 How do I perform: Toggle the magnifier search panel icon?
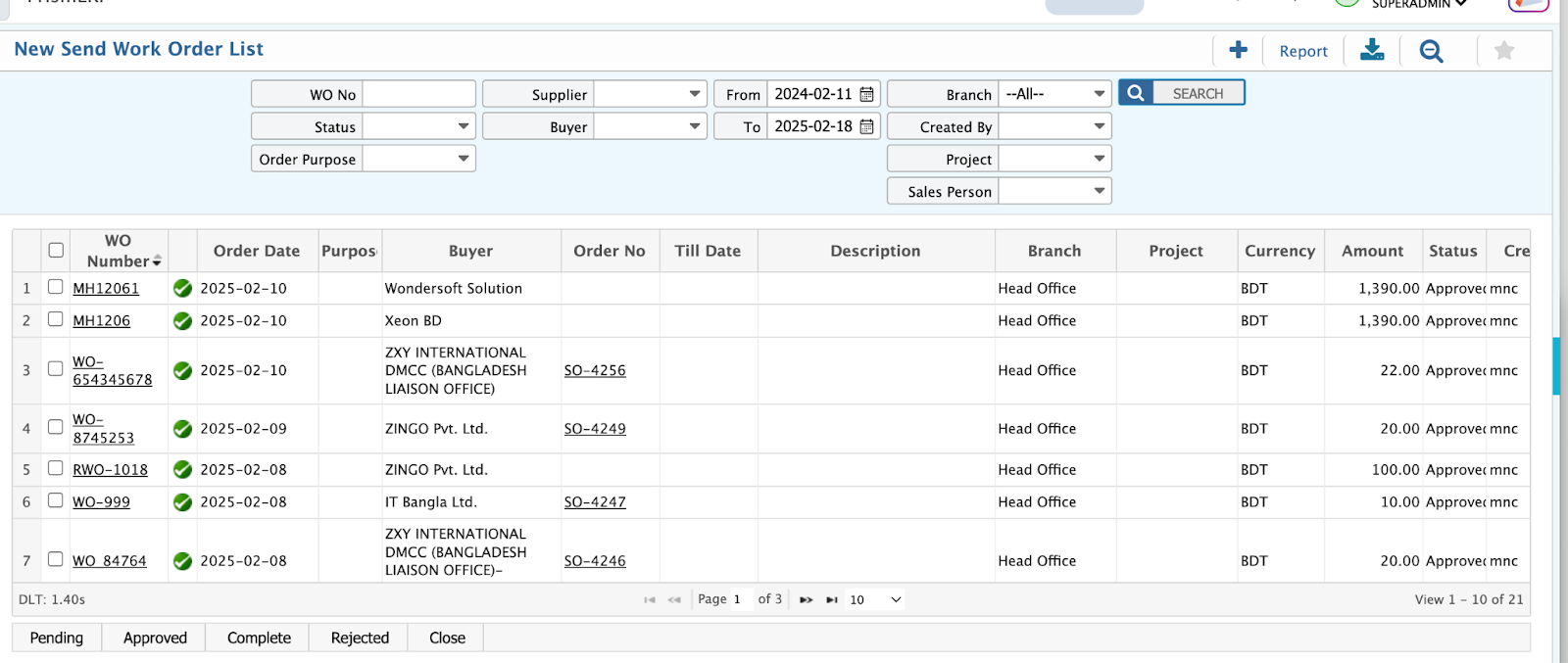[1431, 51]
